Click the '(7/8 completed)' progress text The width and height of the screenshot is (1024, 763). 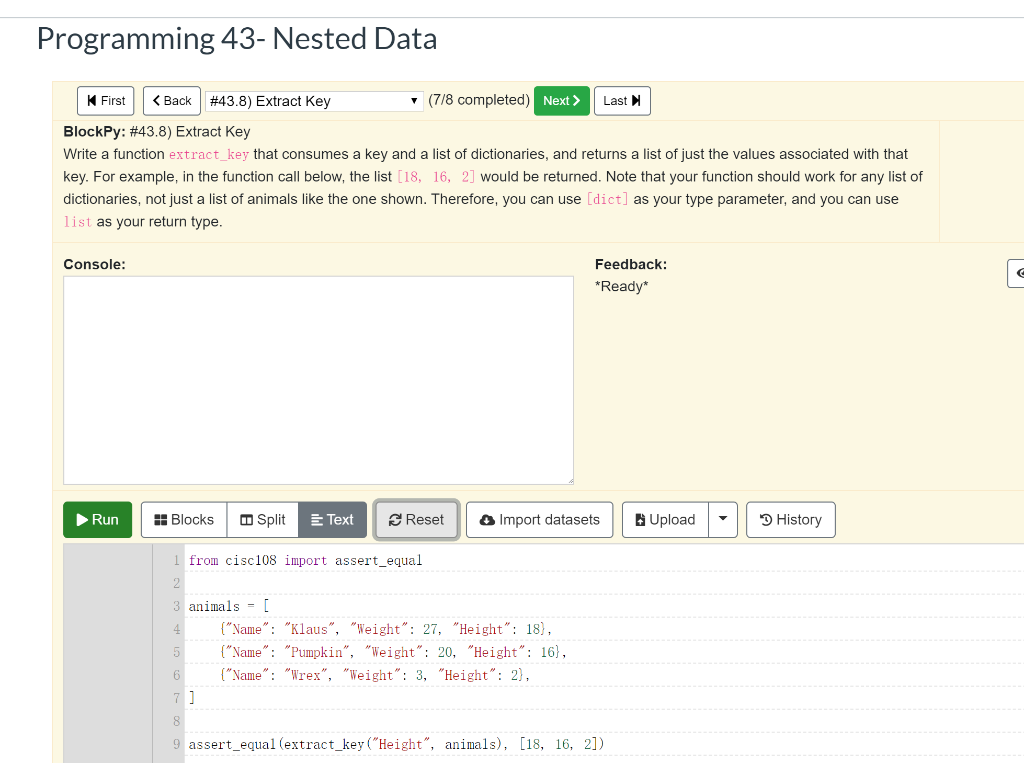479,100
